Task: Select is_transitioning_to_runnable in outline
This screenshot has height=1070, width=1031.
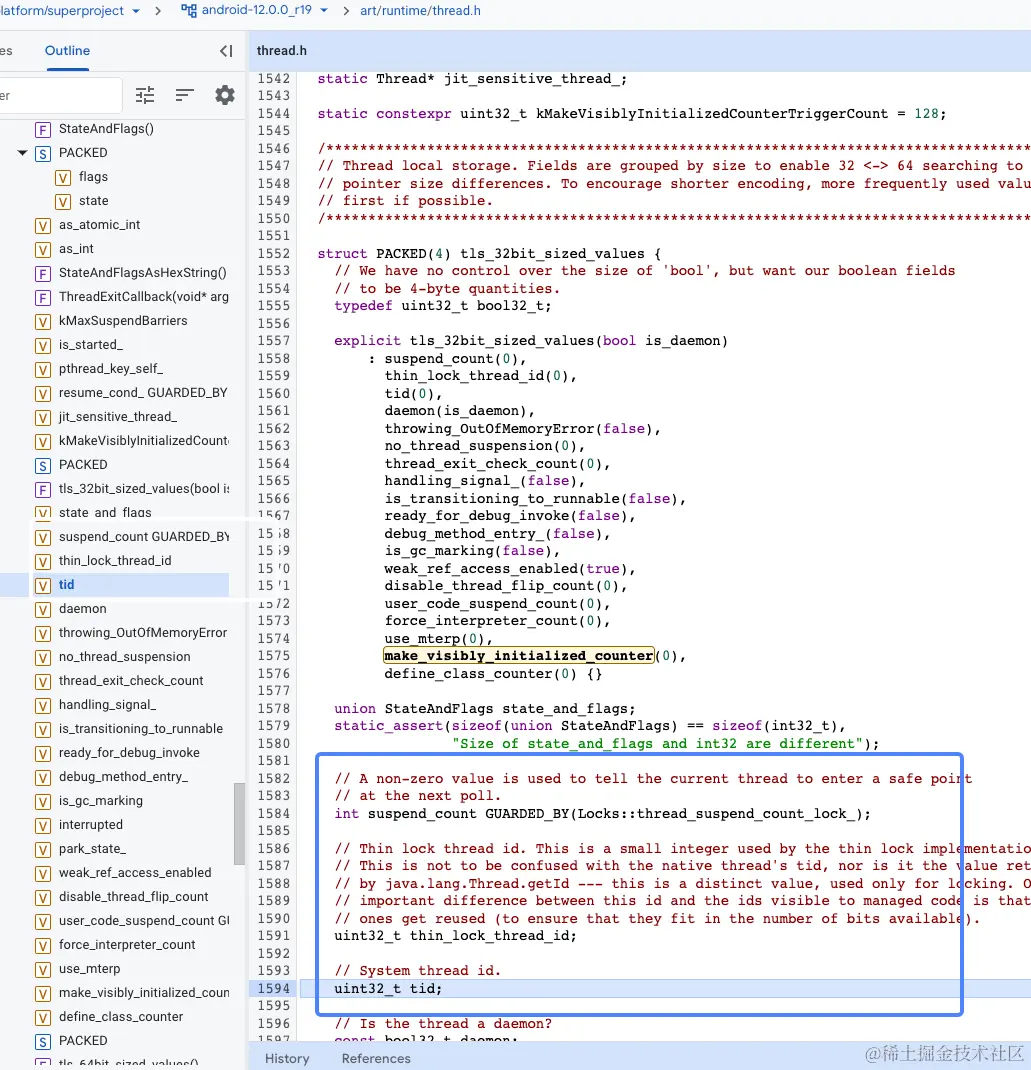Action: [x=141, y=729]
